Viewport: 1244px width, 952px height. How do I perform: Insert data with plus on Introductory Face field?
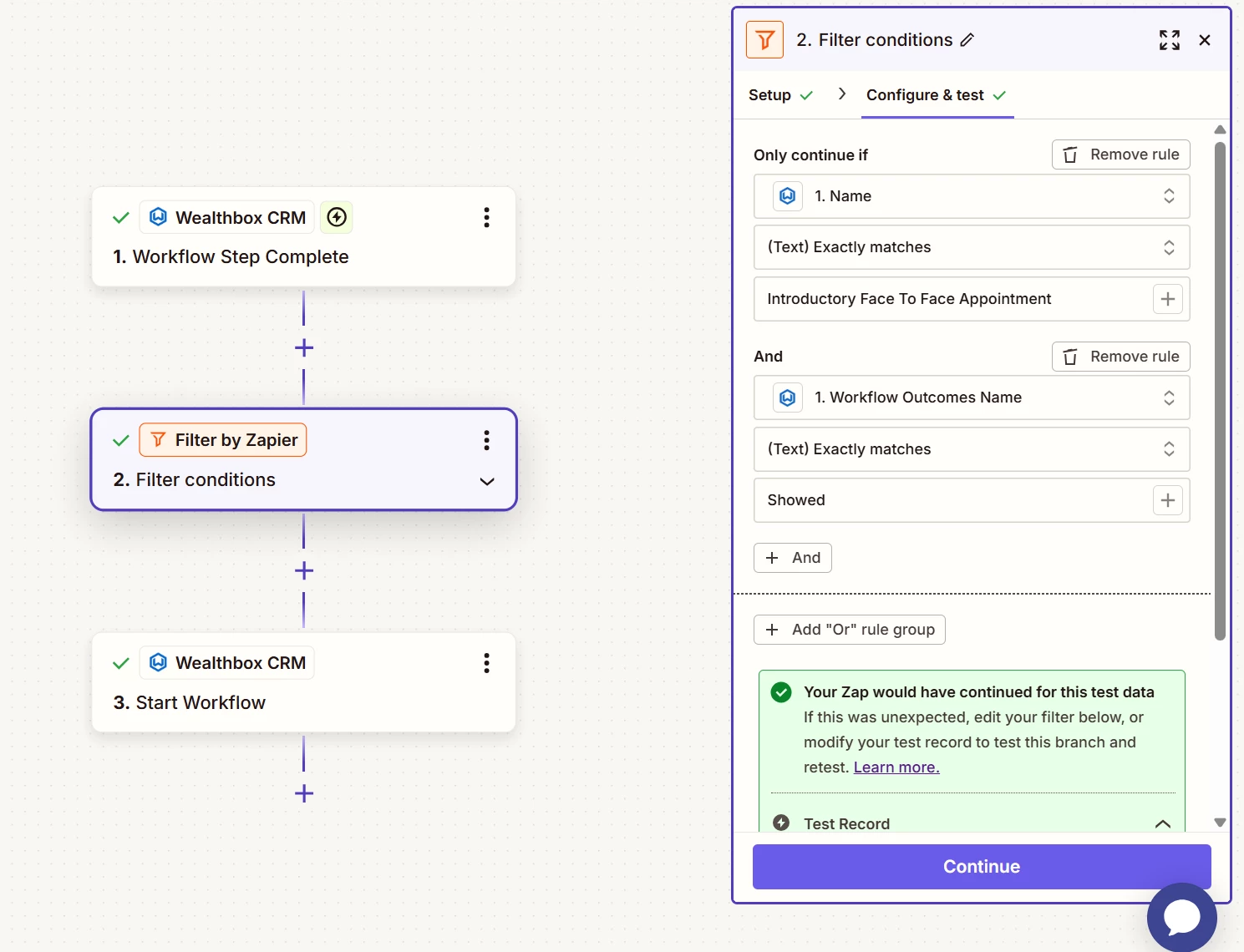[x=1168, y=299]
